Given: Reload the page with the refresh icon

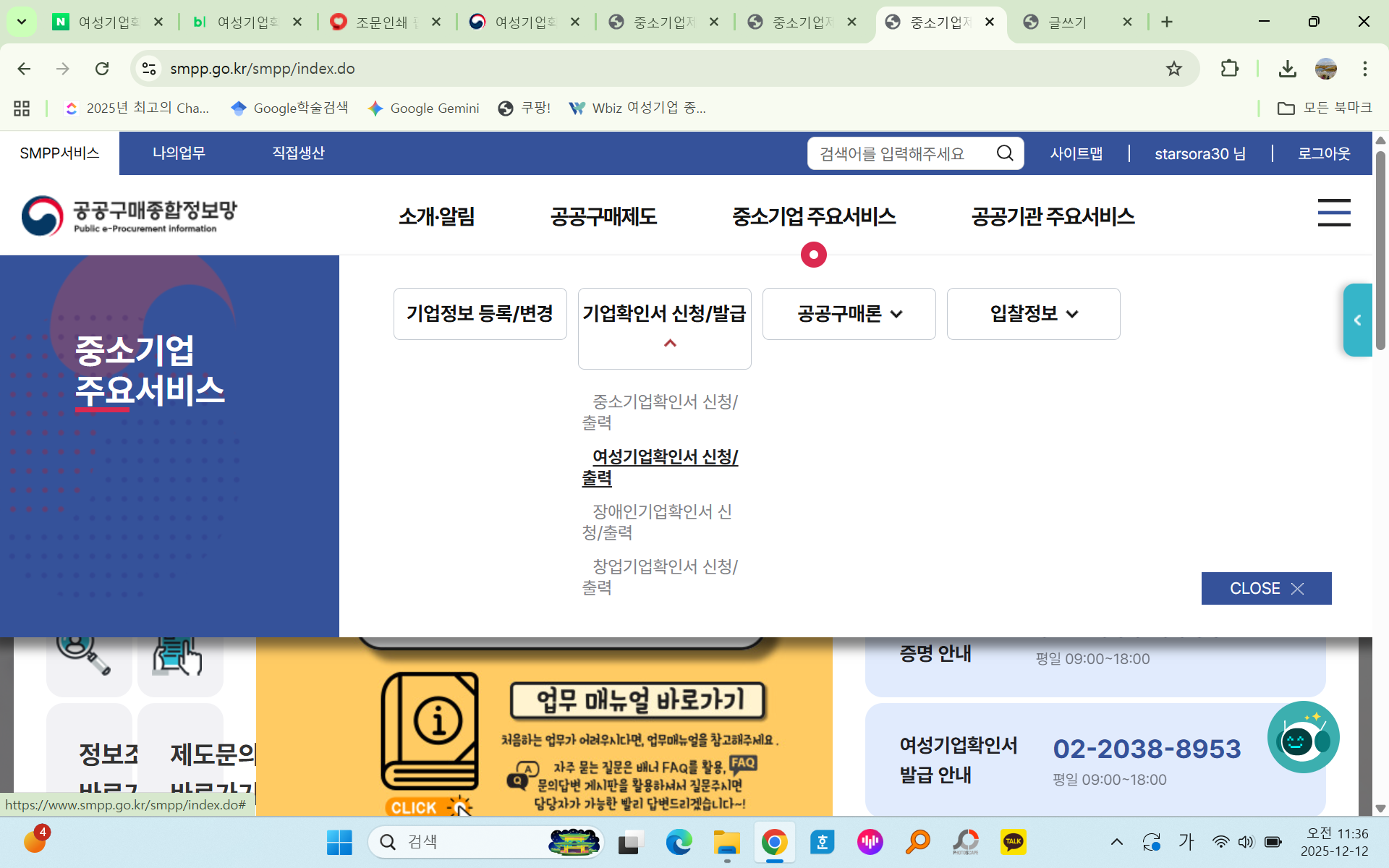Looking at the screenshot, I should 102,69.
